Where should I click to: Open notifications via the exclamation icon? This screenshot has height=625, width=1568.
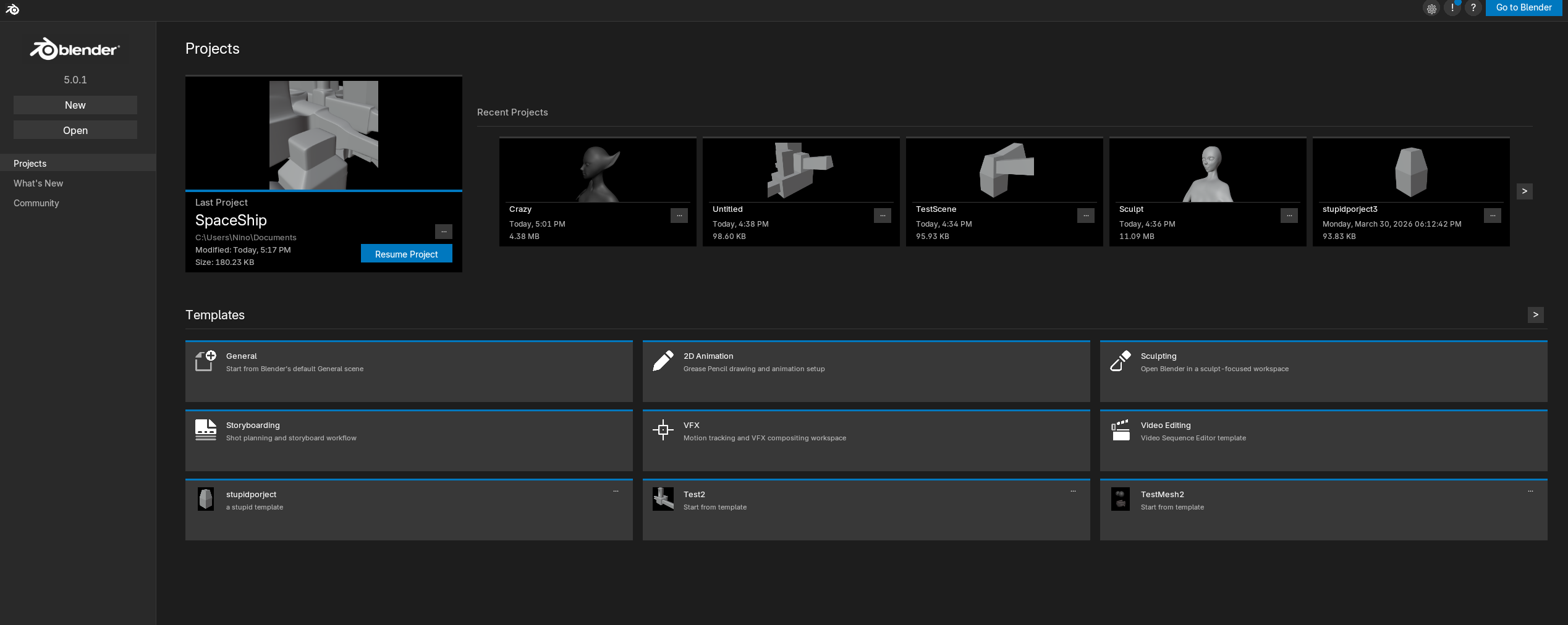[x=1452, y=8]
